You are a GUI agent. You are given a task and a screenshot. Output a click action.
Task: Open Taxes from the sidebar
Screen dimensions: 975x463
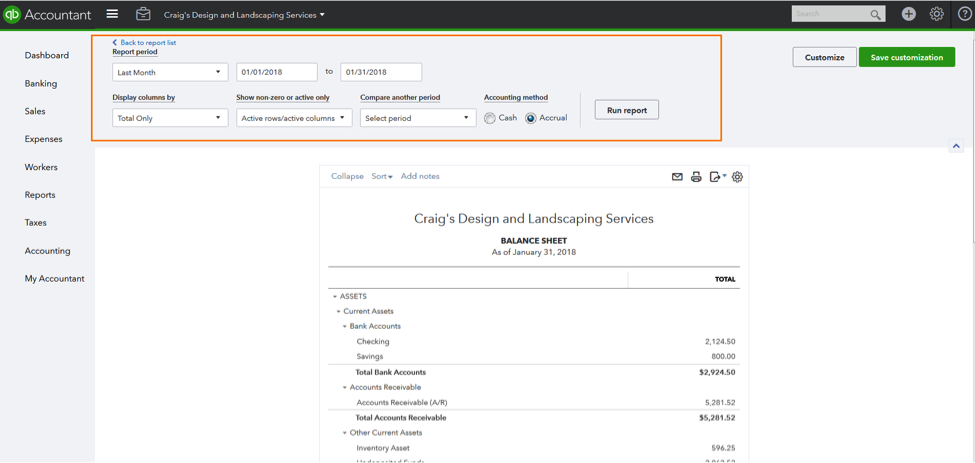(35, 222)
